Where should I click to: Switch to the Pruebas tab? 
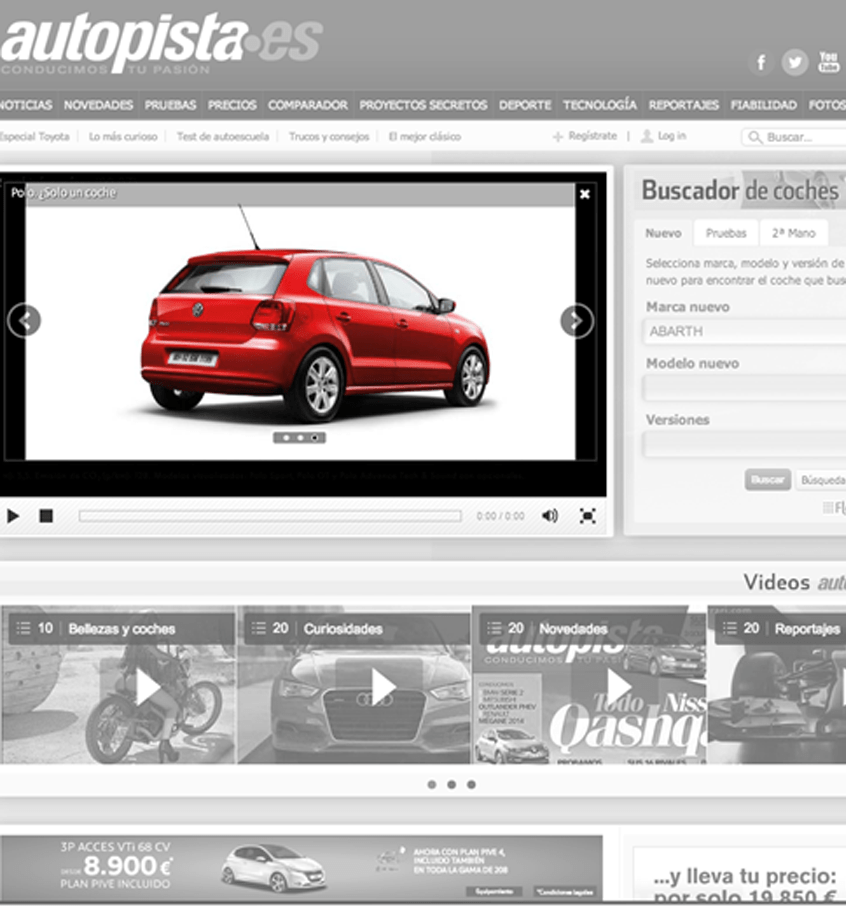tap(725, 232)
